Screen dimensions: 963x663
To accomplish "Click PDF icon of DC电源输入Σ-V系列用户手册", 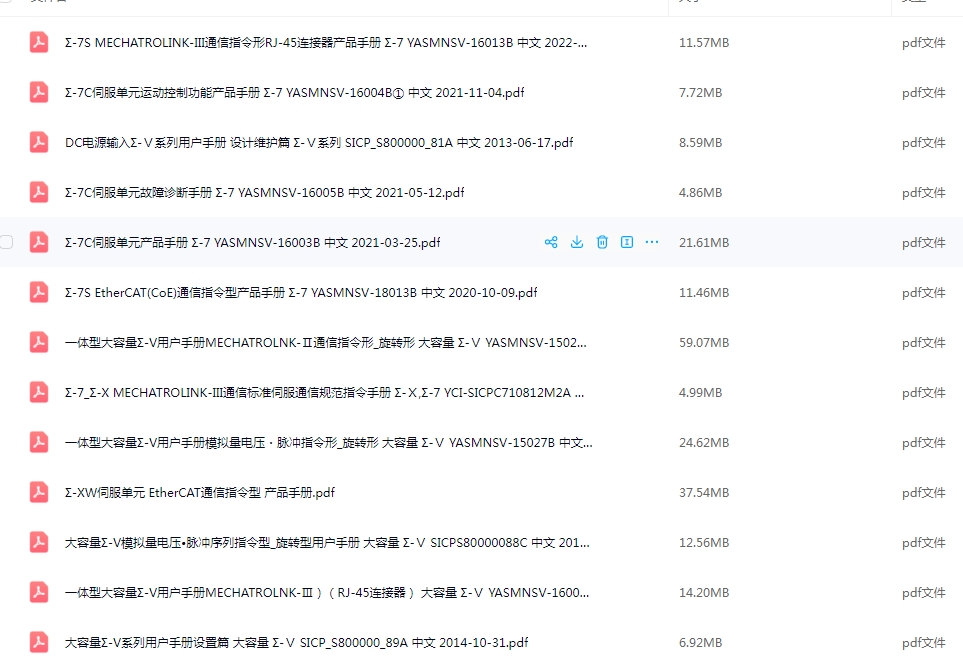I will point(39,142).
